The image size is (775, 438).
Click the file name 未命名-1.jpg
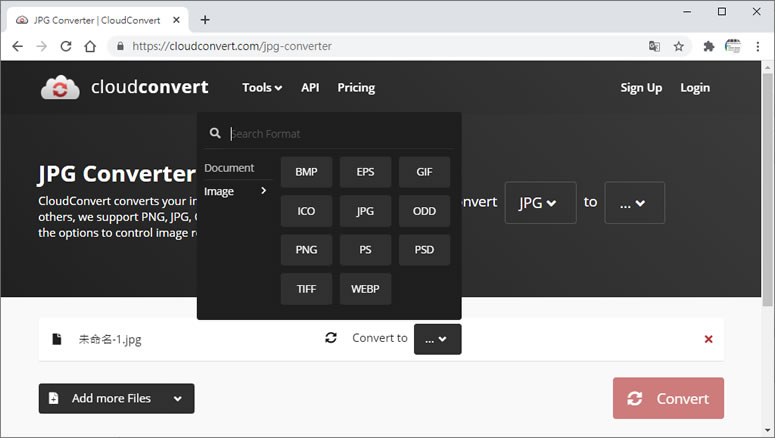coord(110,339)
